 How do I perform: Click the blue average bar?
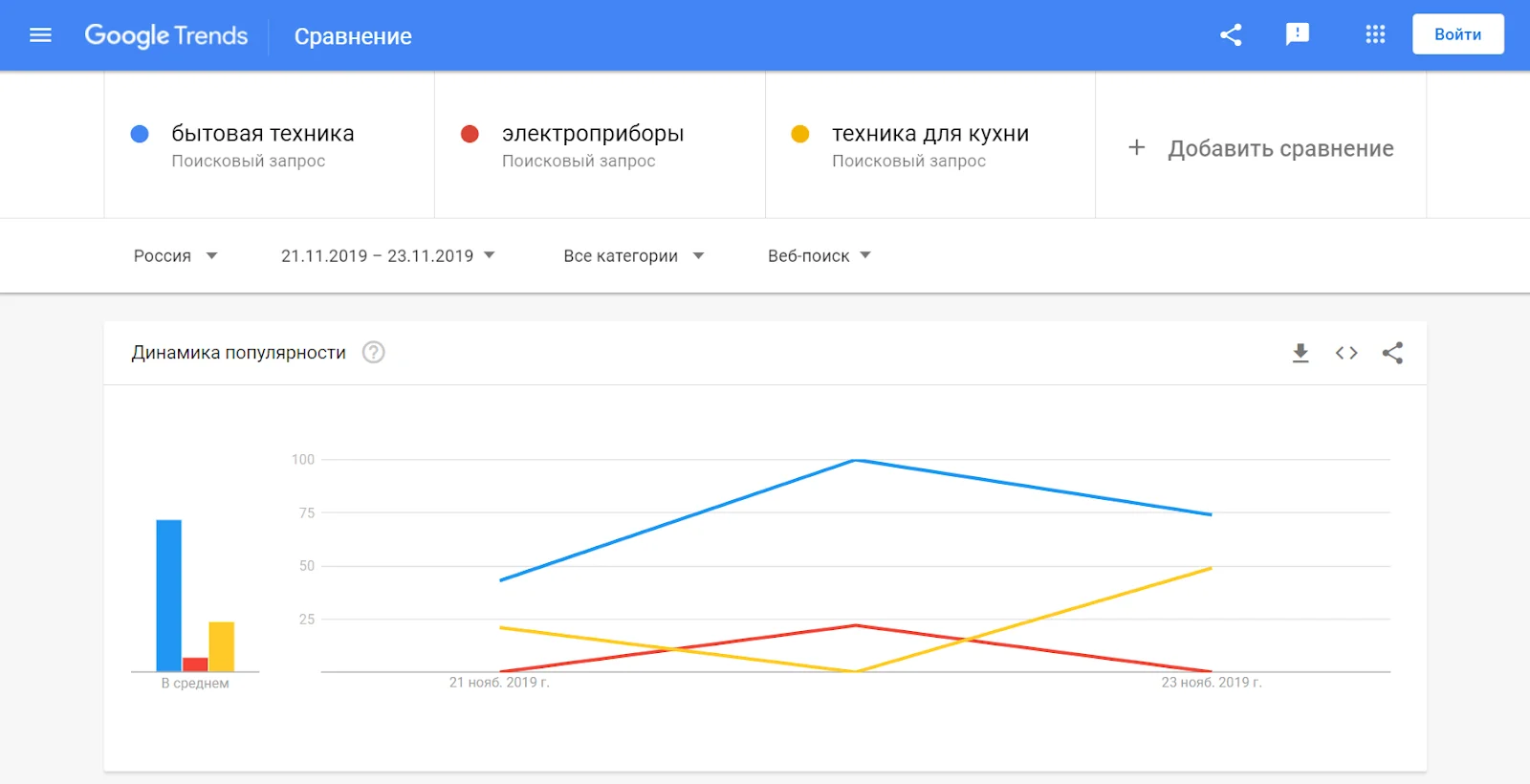[168, 595]
